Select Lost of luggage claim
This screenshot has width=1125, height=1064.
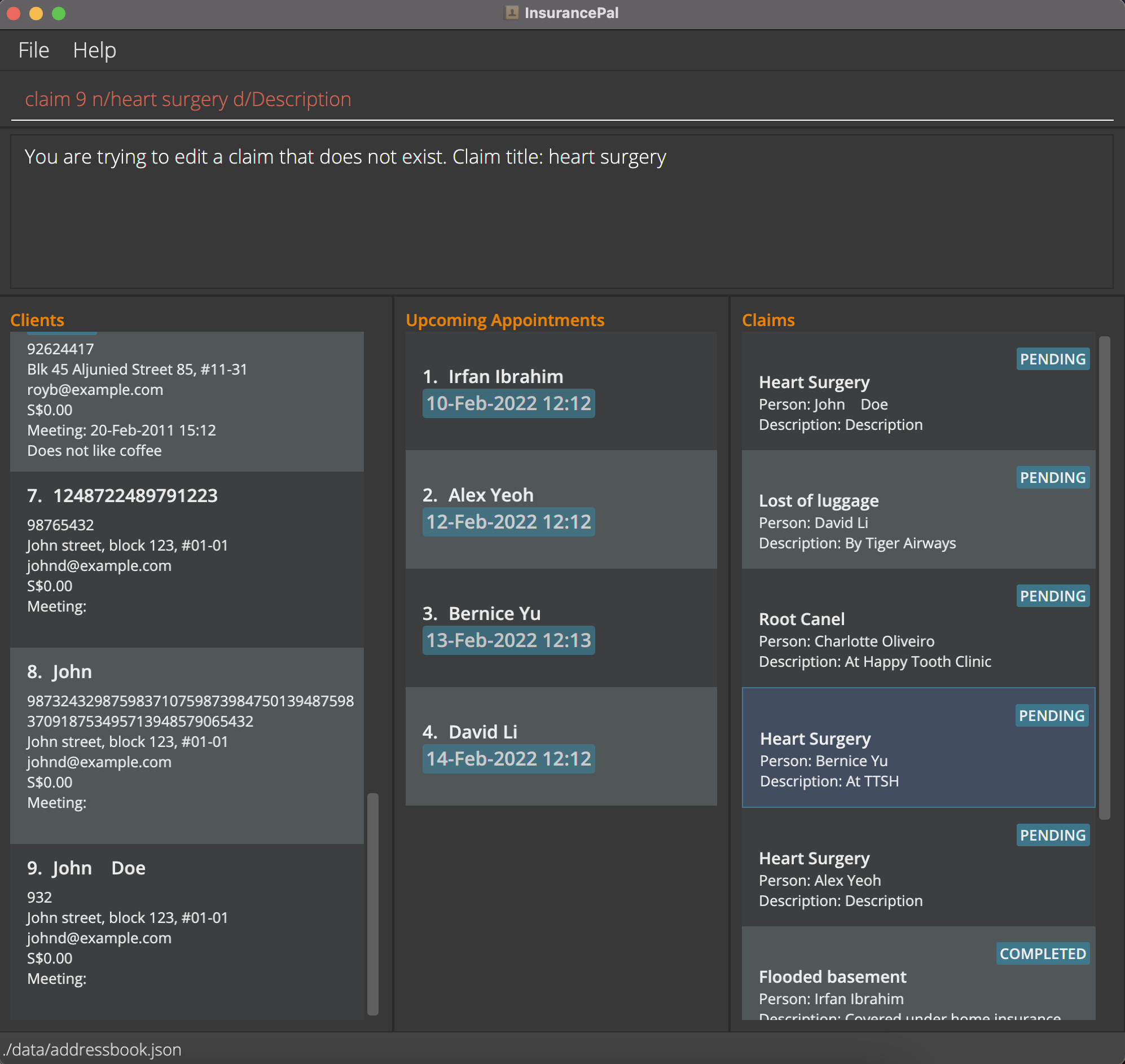pos(918,511)
